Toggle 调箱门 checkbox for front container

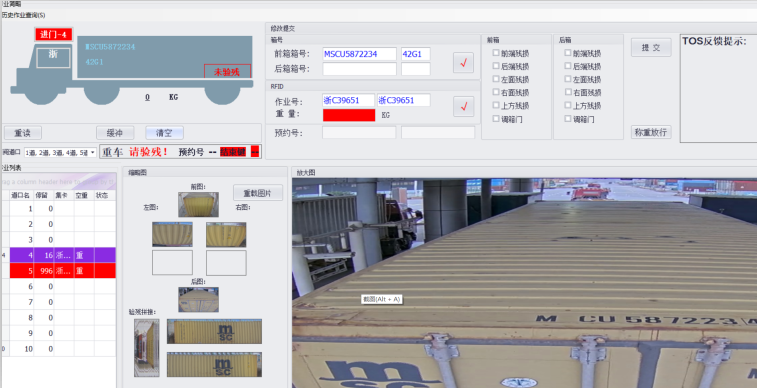pyautogui.click(x=496, y=118)
